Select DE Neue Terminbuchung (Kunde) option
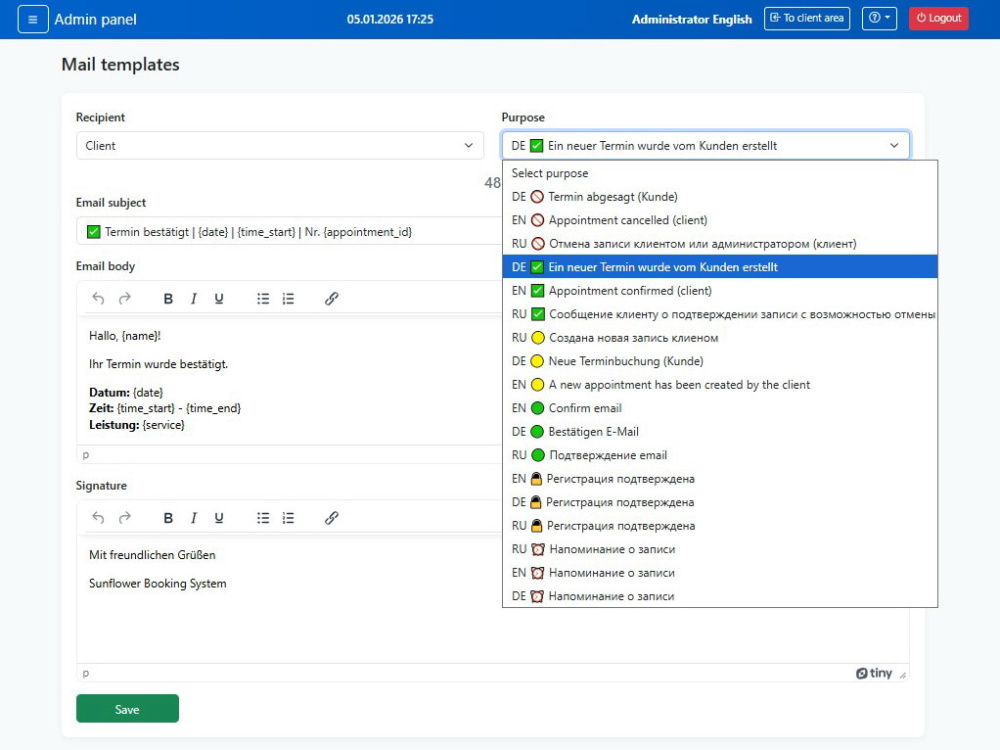 pyautogui.click(x=719, y=361)
